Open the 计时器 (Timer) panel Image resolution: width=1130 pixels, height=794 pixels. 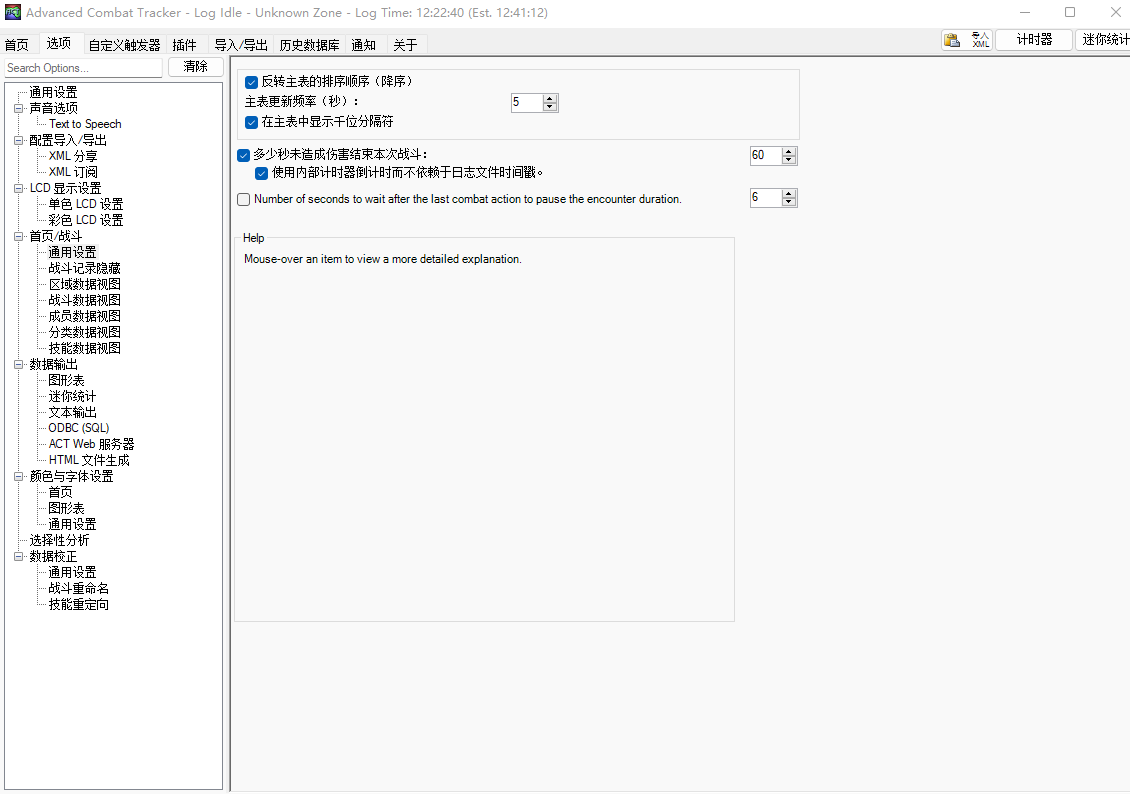click(1033, 40)
